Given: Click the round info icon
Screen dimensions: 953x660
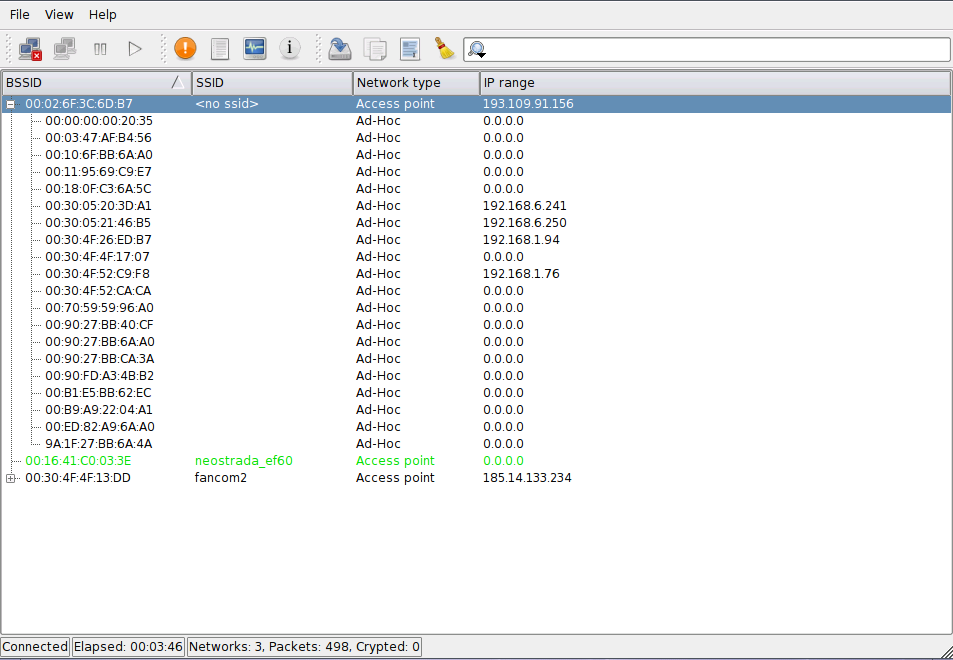Looking at the screenshot, I should (289, 48).
